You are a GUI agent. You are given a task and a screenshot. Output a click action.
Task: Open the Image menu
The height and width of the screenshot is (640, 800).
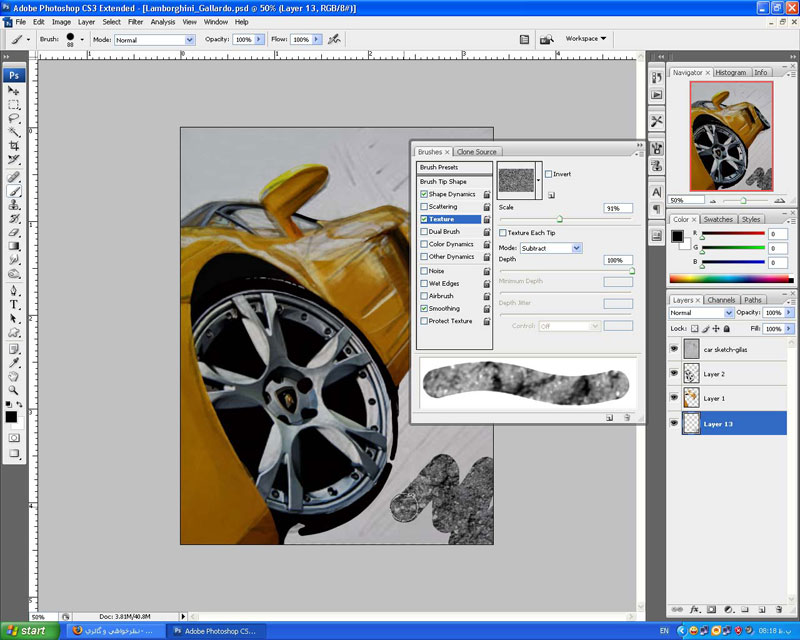click(61, 22)
